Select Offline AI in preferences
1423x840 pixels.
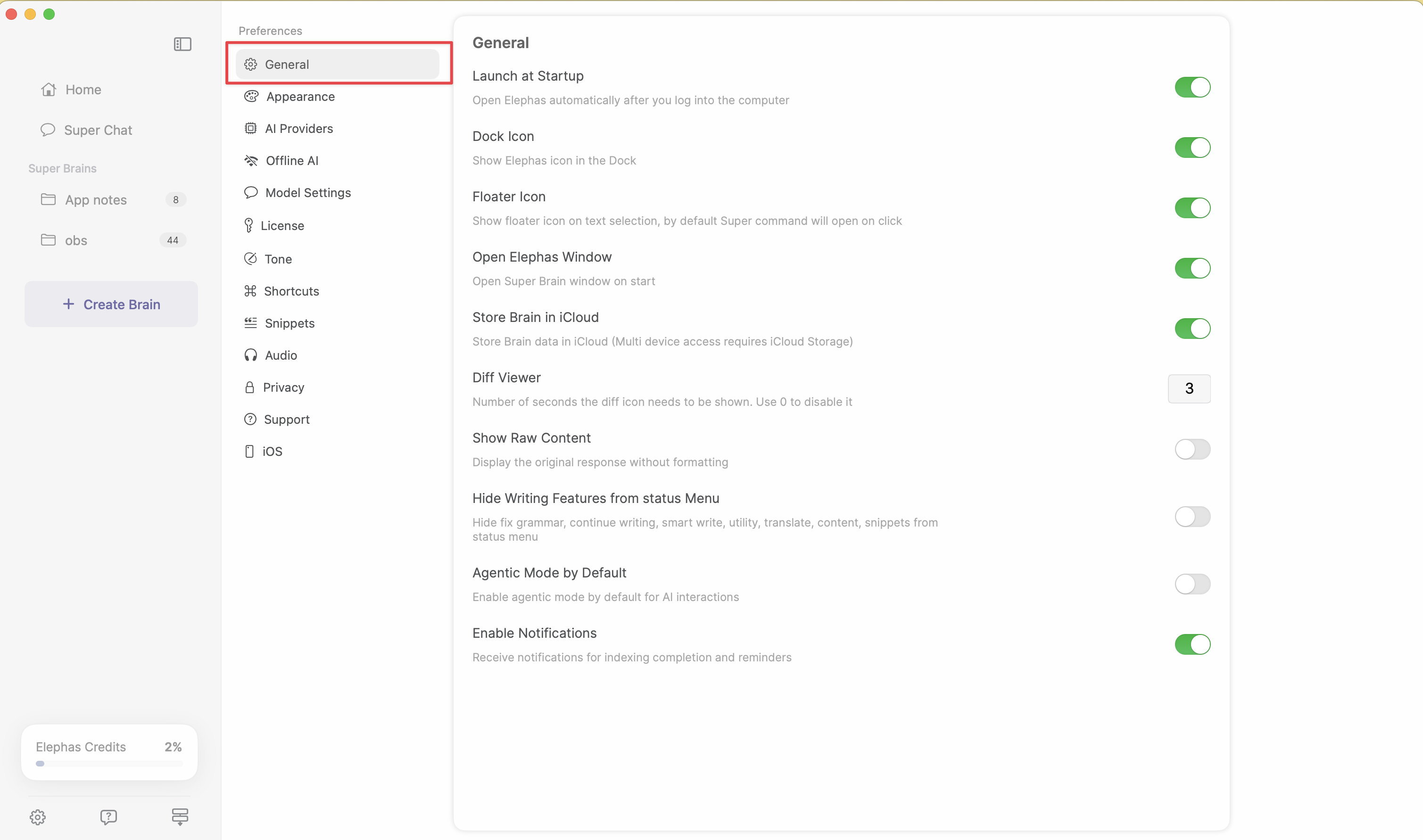pyautogui.click(x=338, y=161)
